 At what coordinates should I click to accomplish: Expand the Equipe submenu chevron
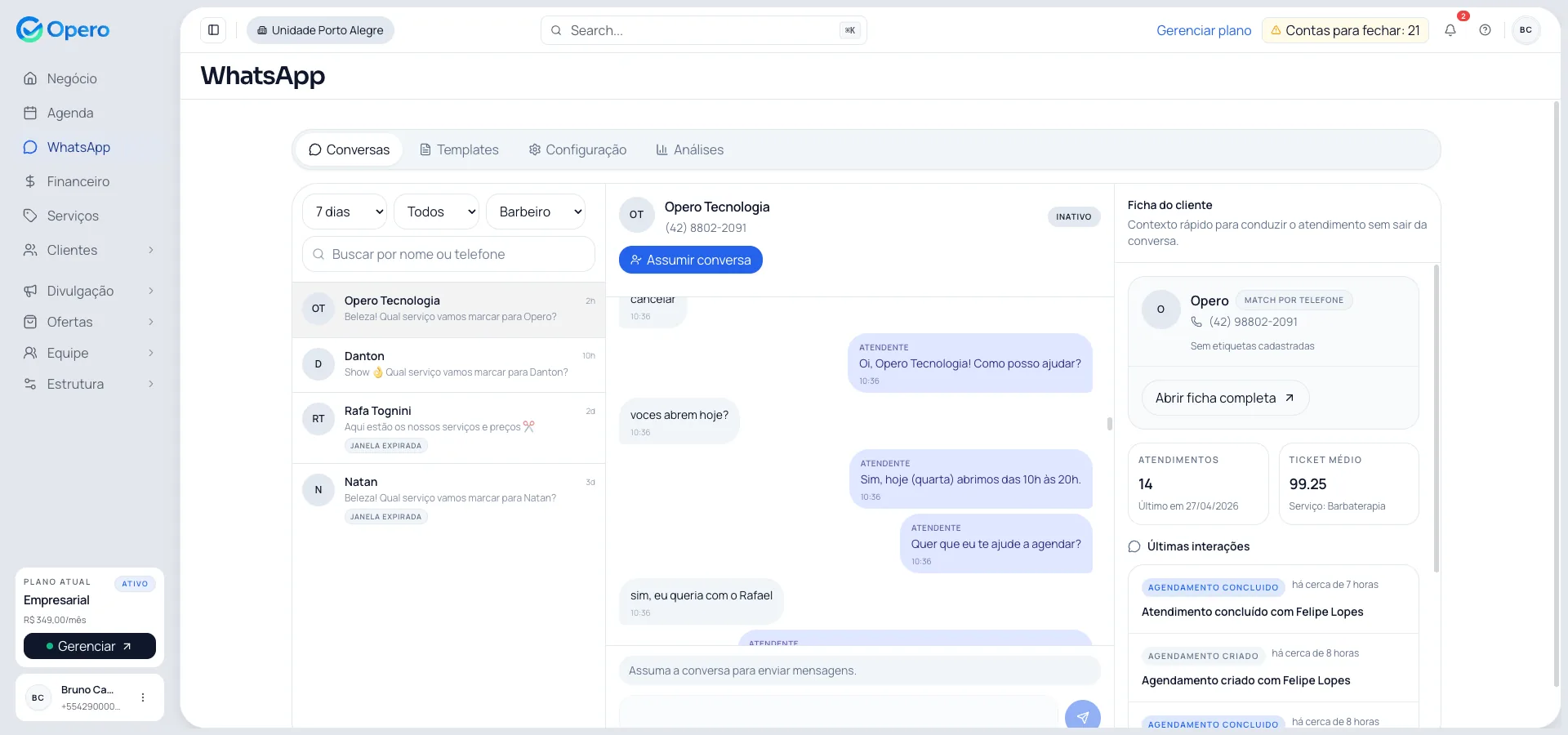pyautogui.click(x=151, y=353)
